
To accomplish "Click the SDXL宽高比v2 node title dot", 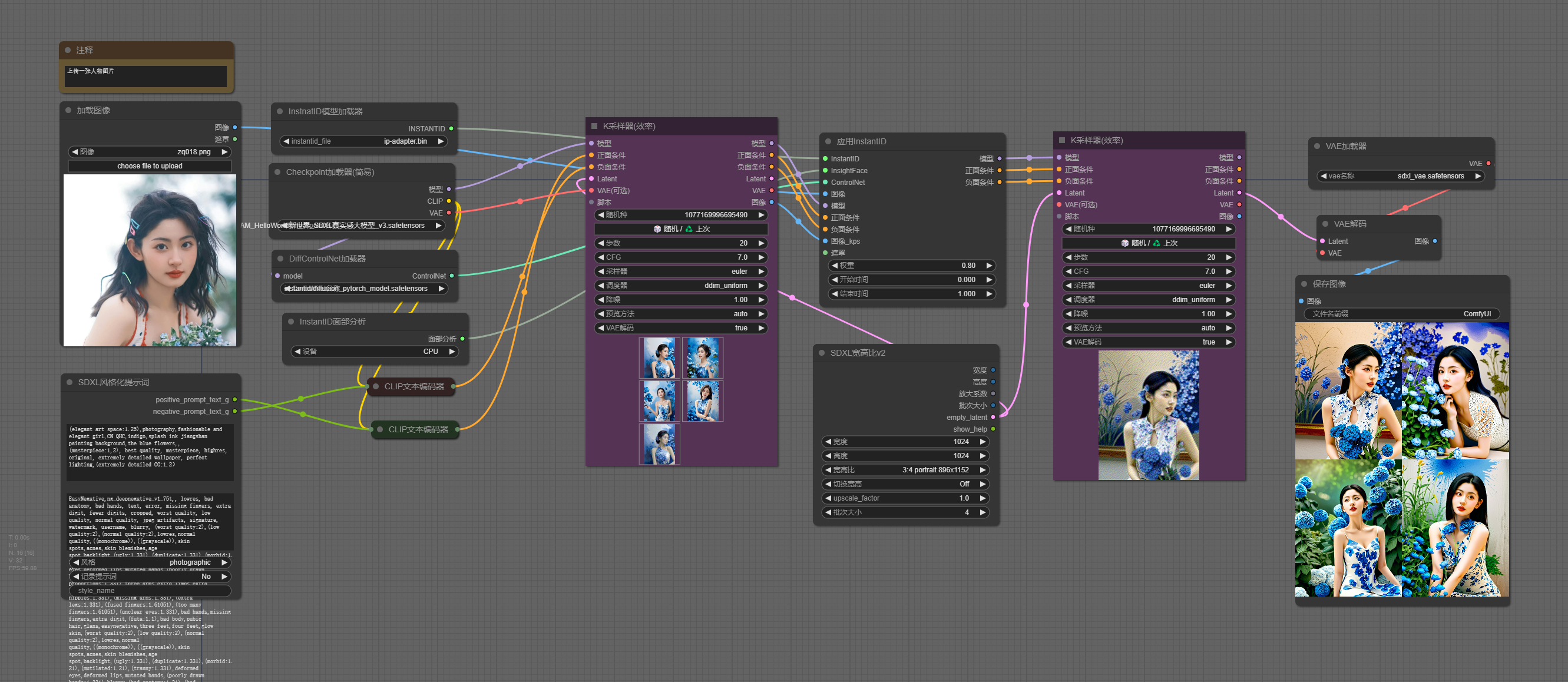I will tap(822, 353).
